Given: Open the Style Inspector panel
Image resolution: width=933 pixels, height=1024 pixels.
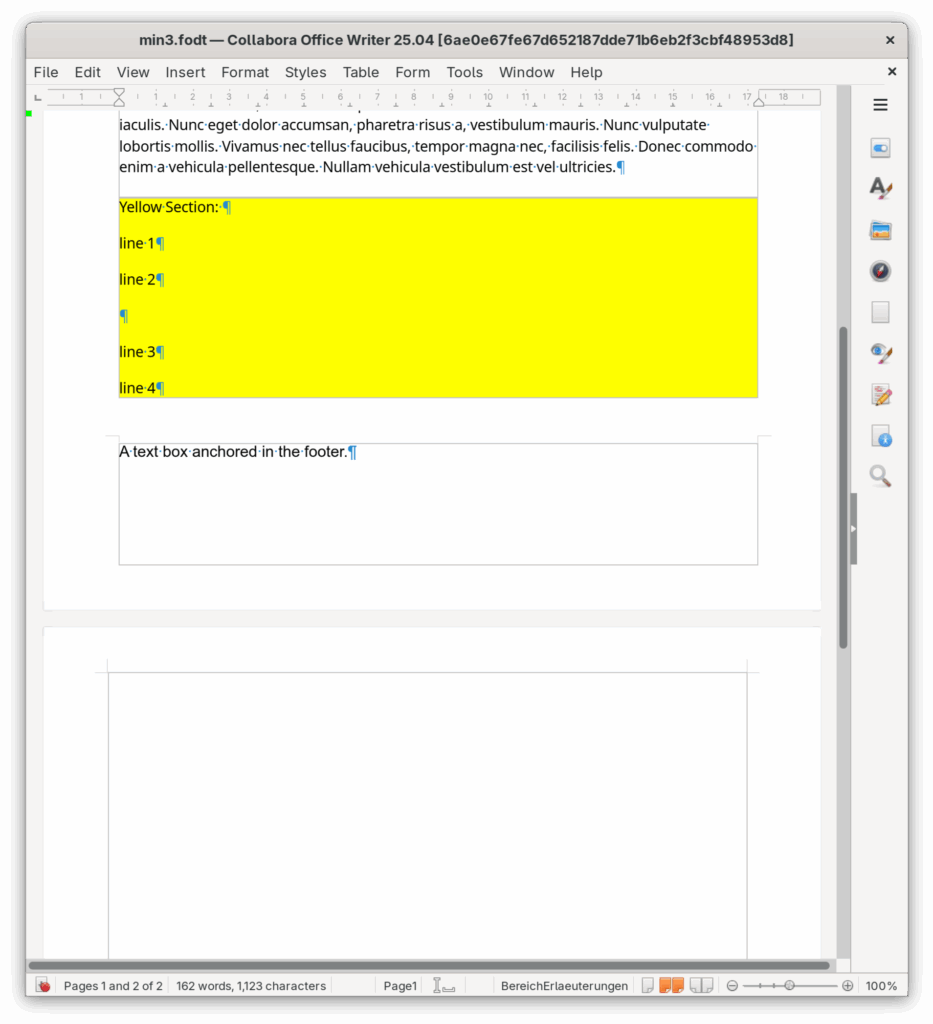Looking at the screenshot, I should tap(880, 353).
